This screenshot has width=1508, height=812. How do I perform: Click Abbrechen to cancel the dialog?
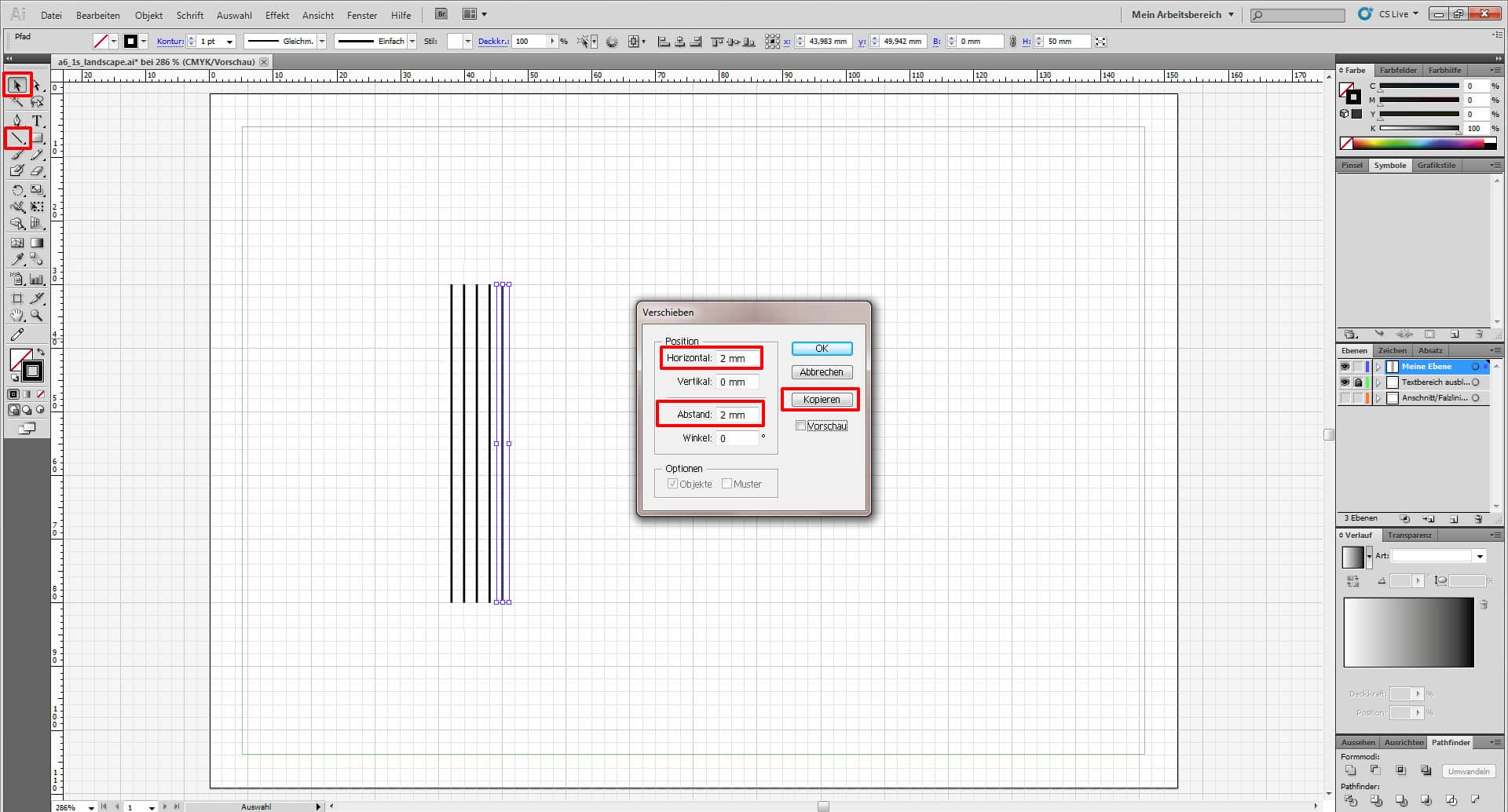coord(822,372)
